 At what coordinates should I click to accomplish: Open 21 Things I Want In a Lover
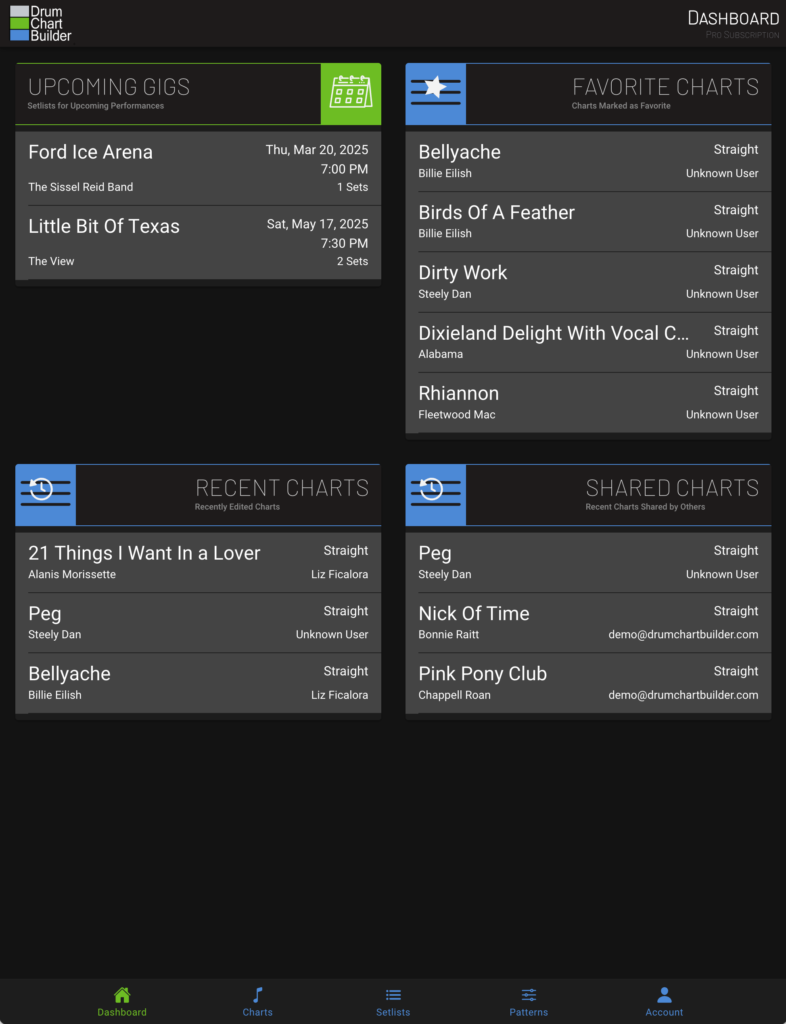198,562
